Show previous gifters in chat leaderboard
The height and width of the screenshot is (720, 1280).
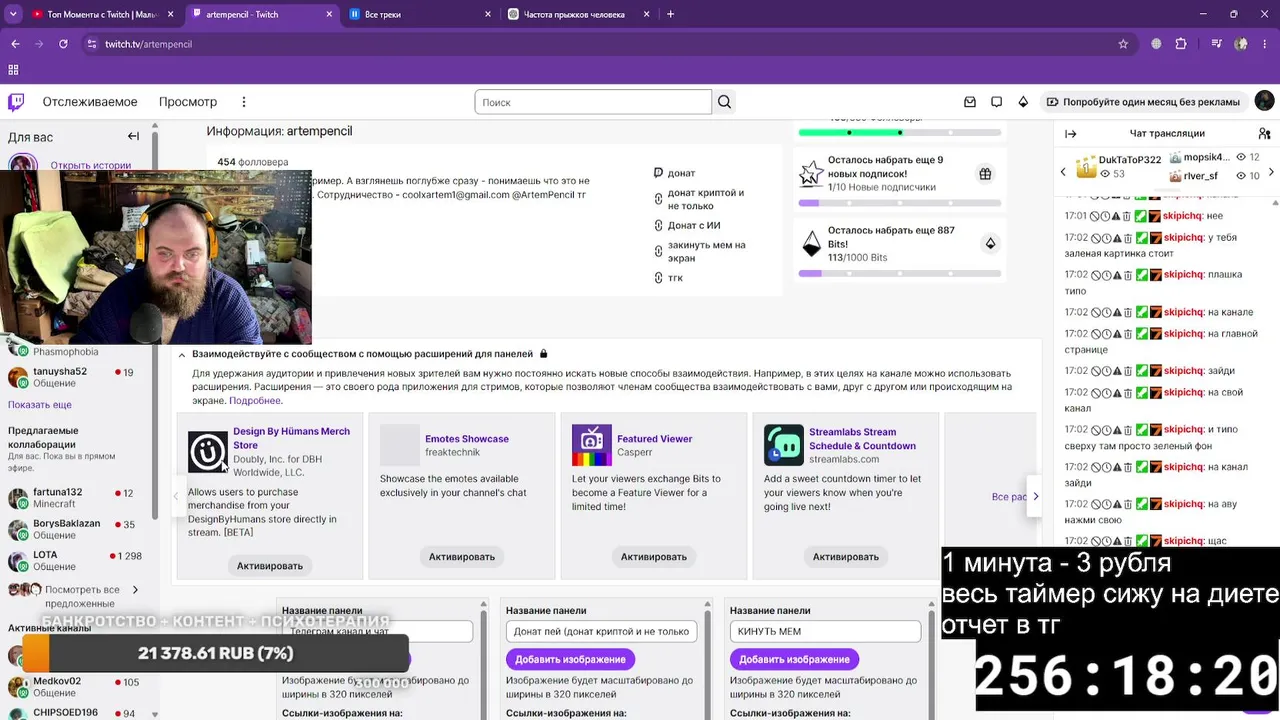point(1063,172)
